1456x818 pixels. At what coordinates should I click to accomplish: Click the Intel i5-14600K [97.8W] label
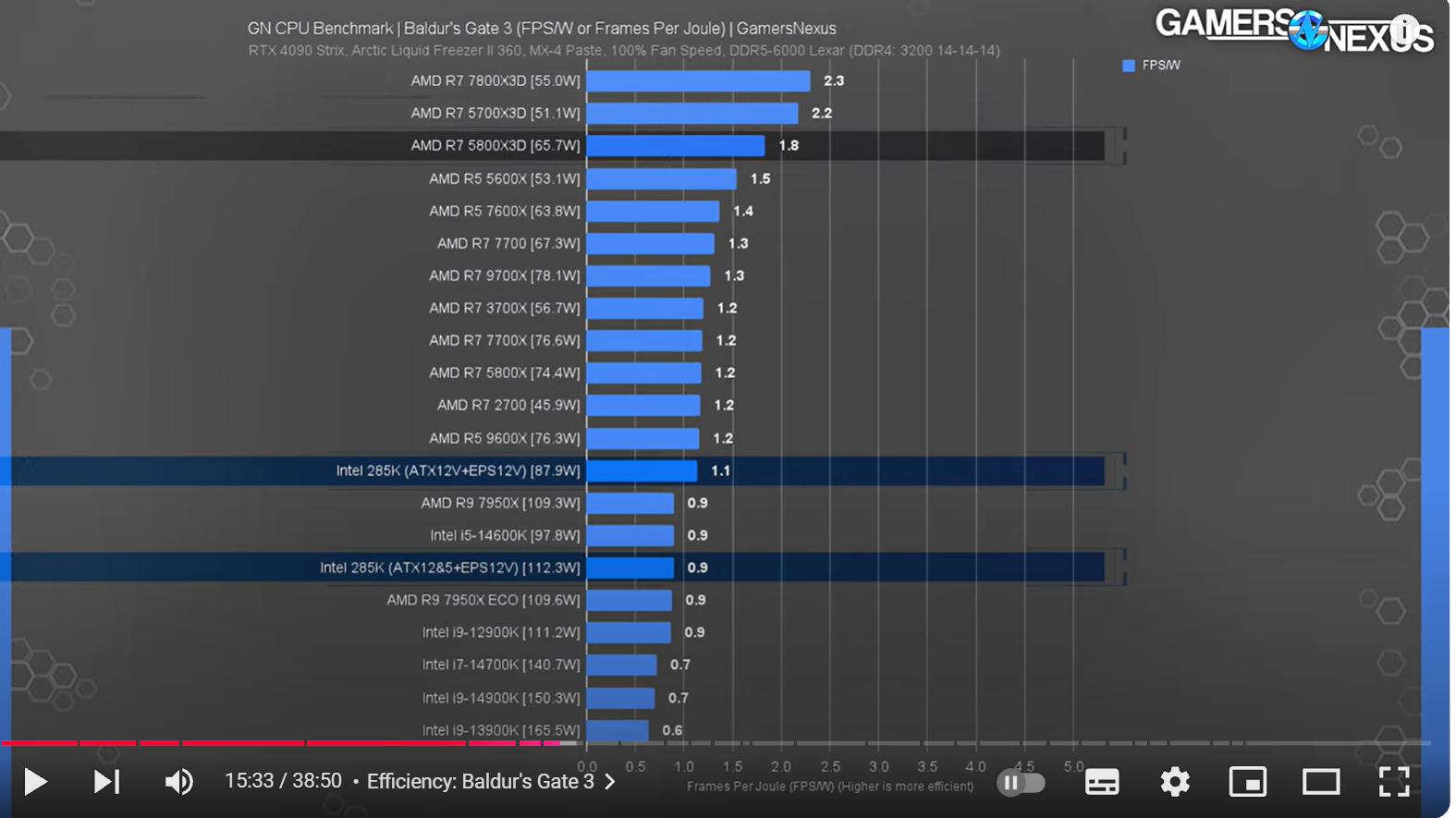(x=506, y=535)
